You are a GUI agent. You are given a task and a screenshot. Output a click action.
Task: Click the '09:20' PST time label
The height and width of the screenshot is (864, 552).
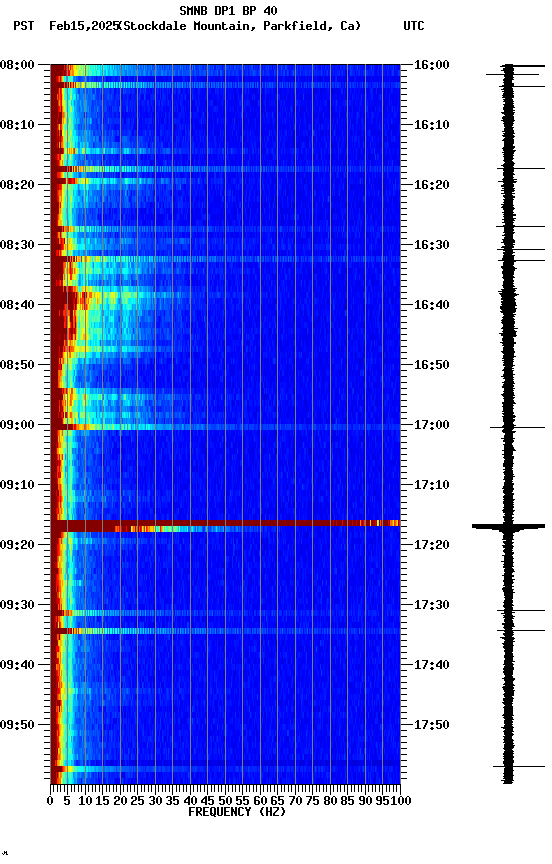pos(17,545)
